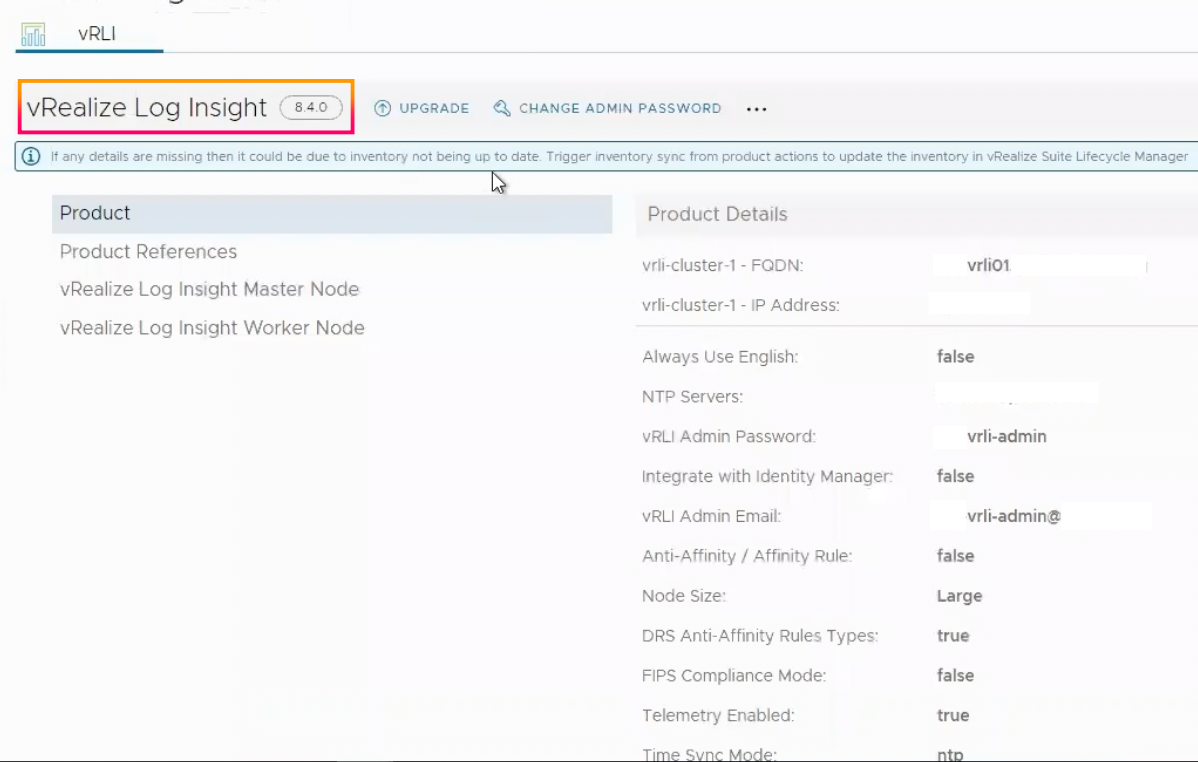Click the Node Size Large value

pos(959,596)
